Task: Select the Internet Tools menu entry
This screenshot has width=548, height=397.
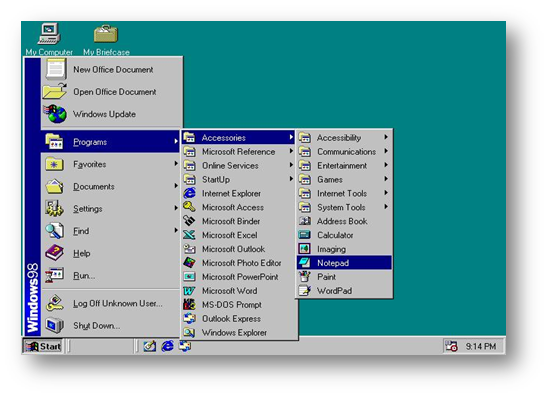Action: (344, 193)
